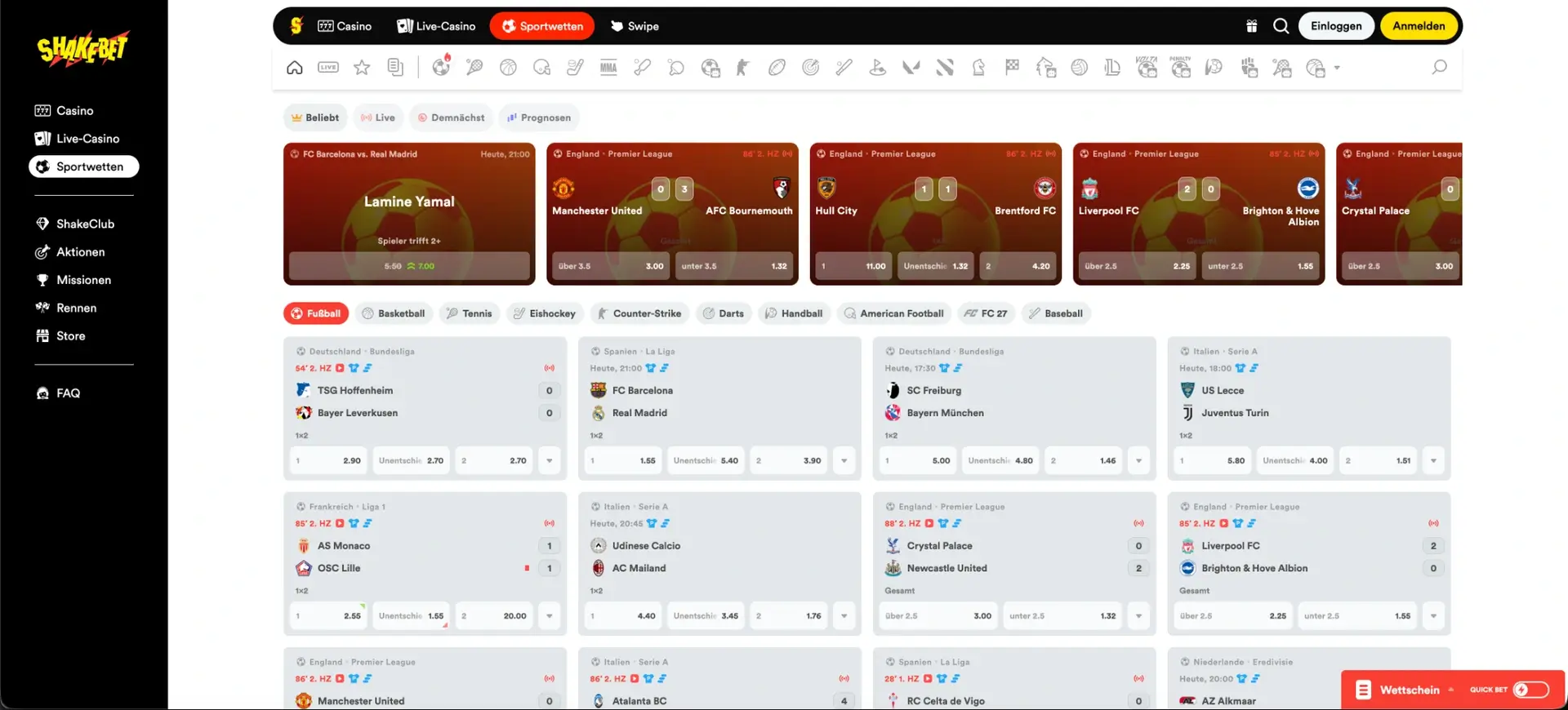
Task: Select the checkered racing flag icon
Action: tap(1012, 68)
